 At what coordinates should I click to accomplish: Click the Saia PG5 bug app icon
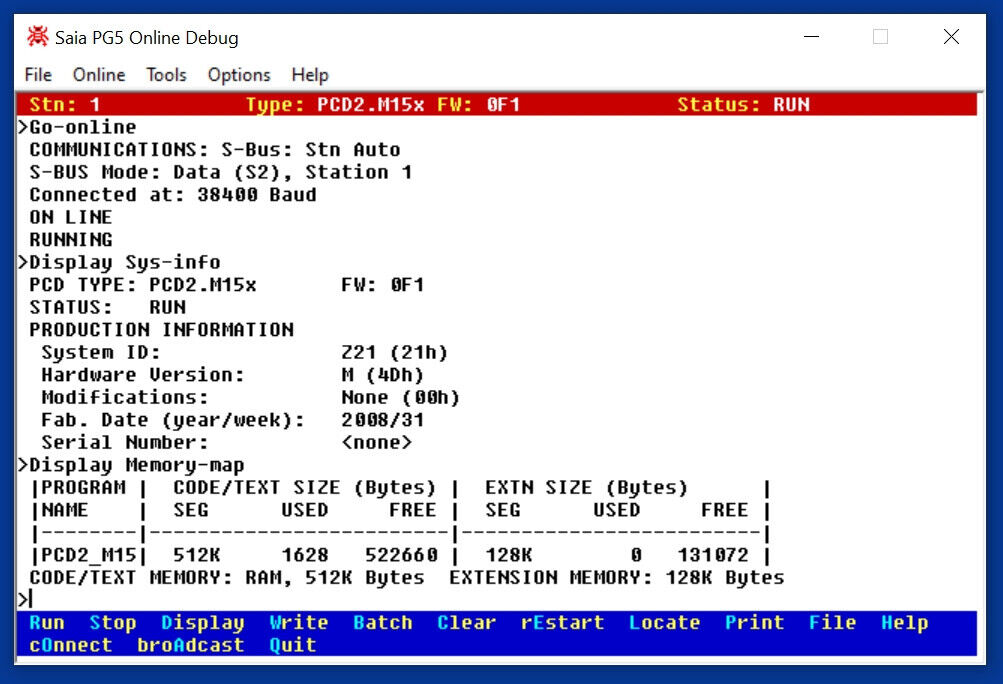(37, 36)
